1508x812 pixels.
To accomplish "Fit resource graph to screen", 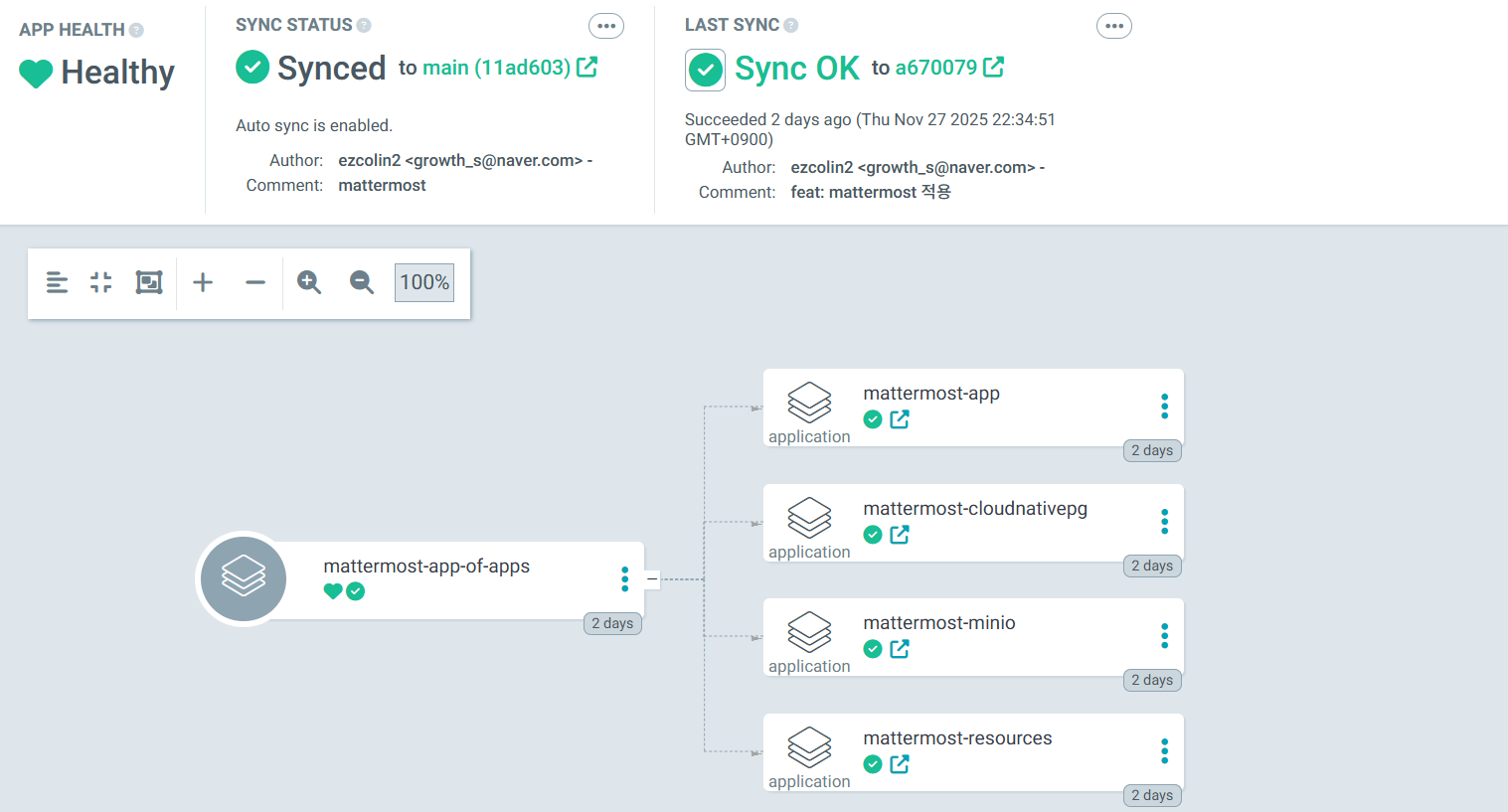I will coord(149,282).
